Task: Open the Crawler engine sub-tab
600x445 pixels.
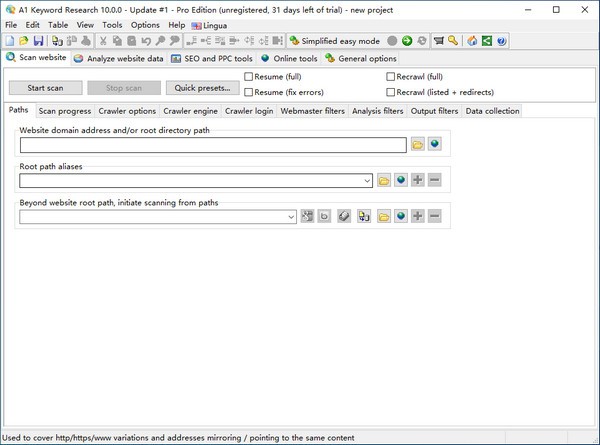Action: click(191, 111)
